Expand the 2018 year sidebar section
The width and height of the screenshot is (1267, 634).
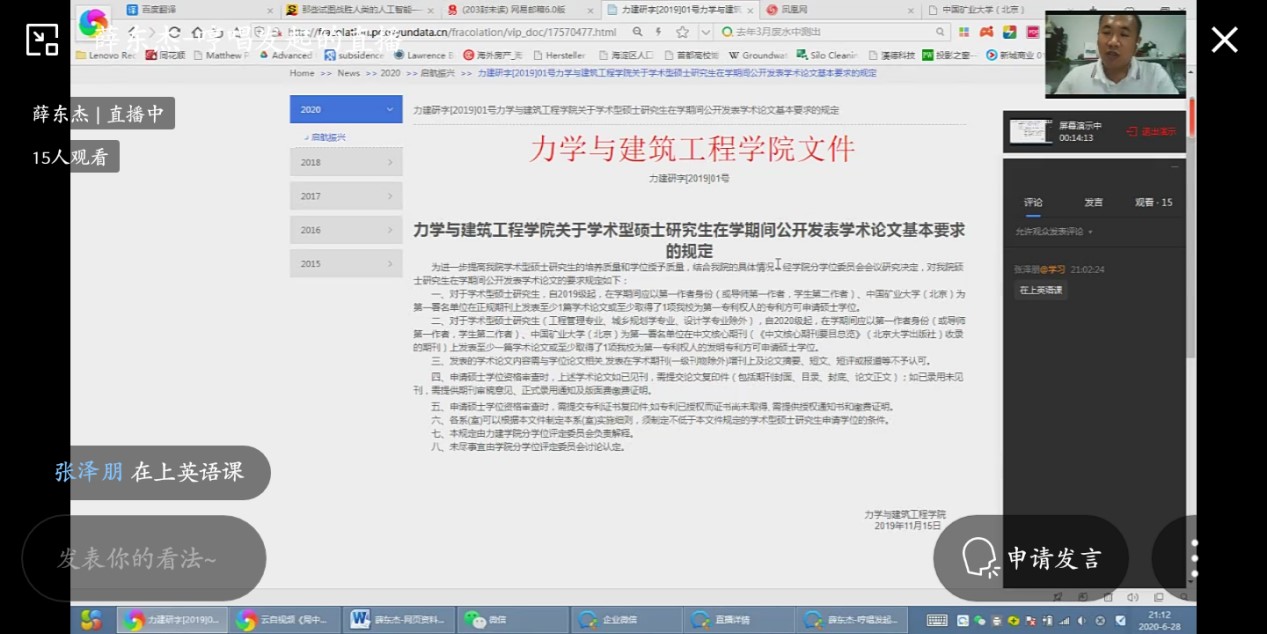pos(346,162)
